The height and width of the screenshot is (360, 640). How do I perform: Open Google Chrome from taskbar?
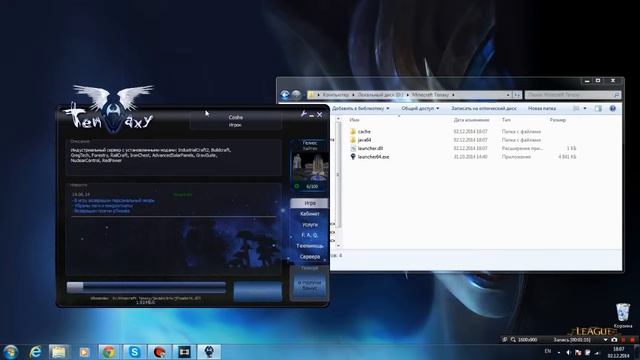click(x=109, y=351)
